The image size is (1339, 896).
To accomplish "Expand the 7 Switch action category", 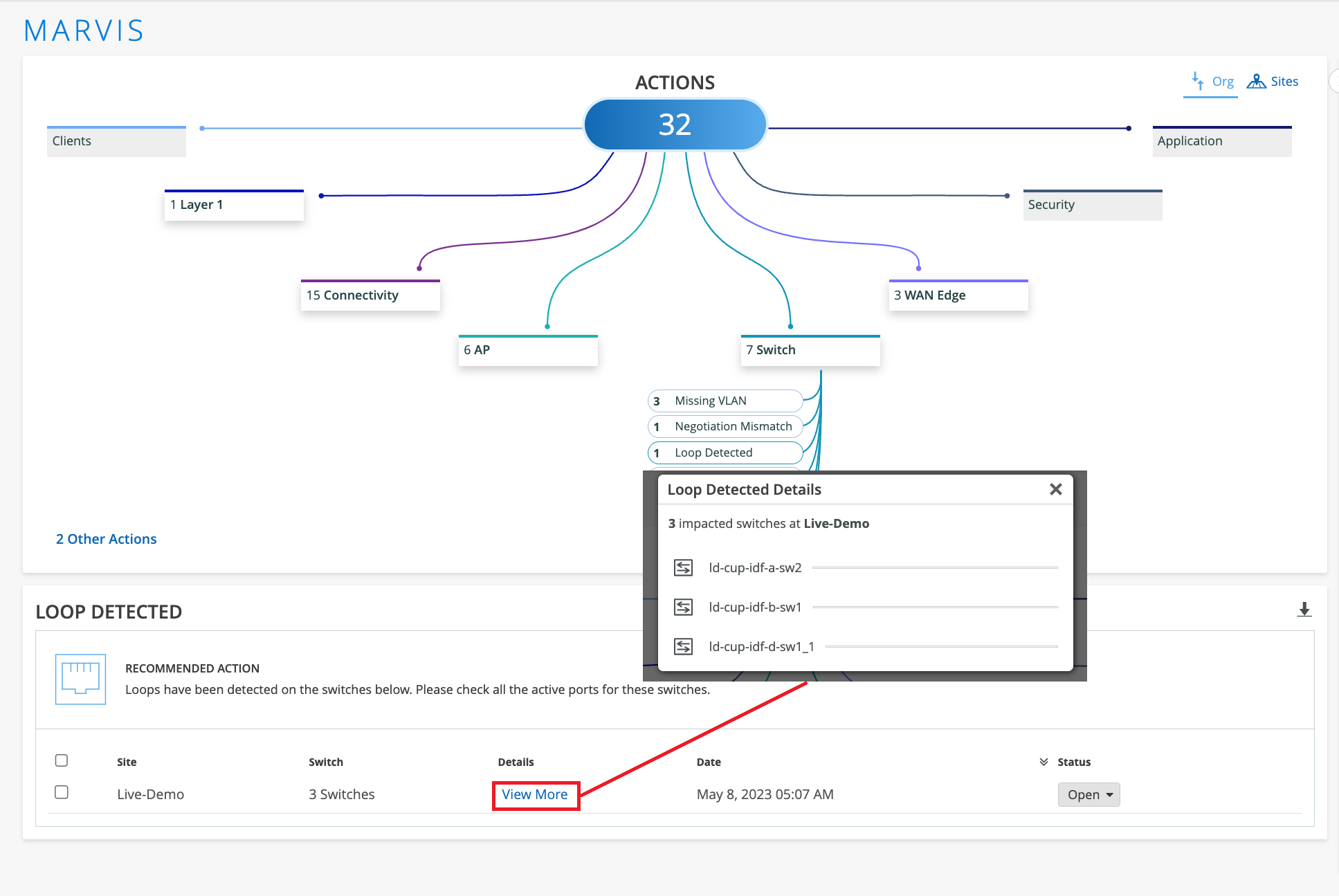I will tap(810, 351).
